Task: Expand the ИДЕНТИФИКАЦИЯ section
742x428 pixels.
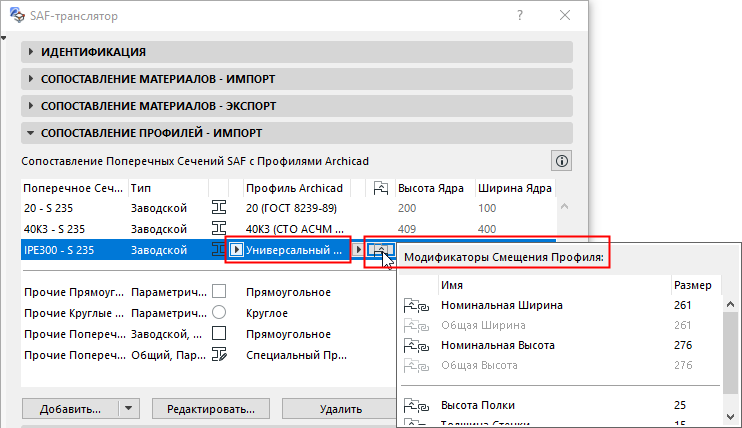Action: click(297, 52)
